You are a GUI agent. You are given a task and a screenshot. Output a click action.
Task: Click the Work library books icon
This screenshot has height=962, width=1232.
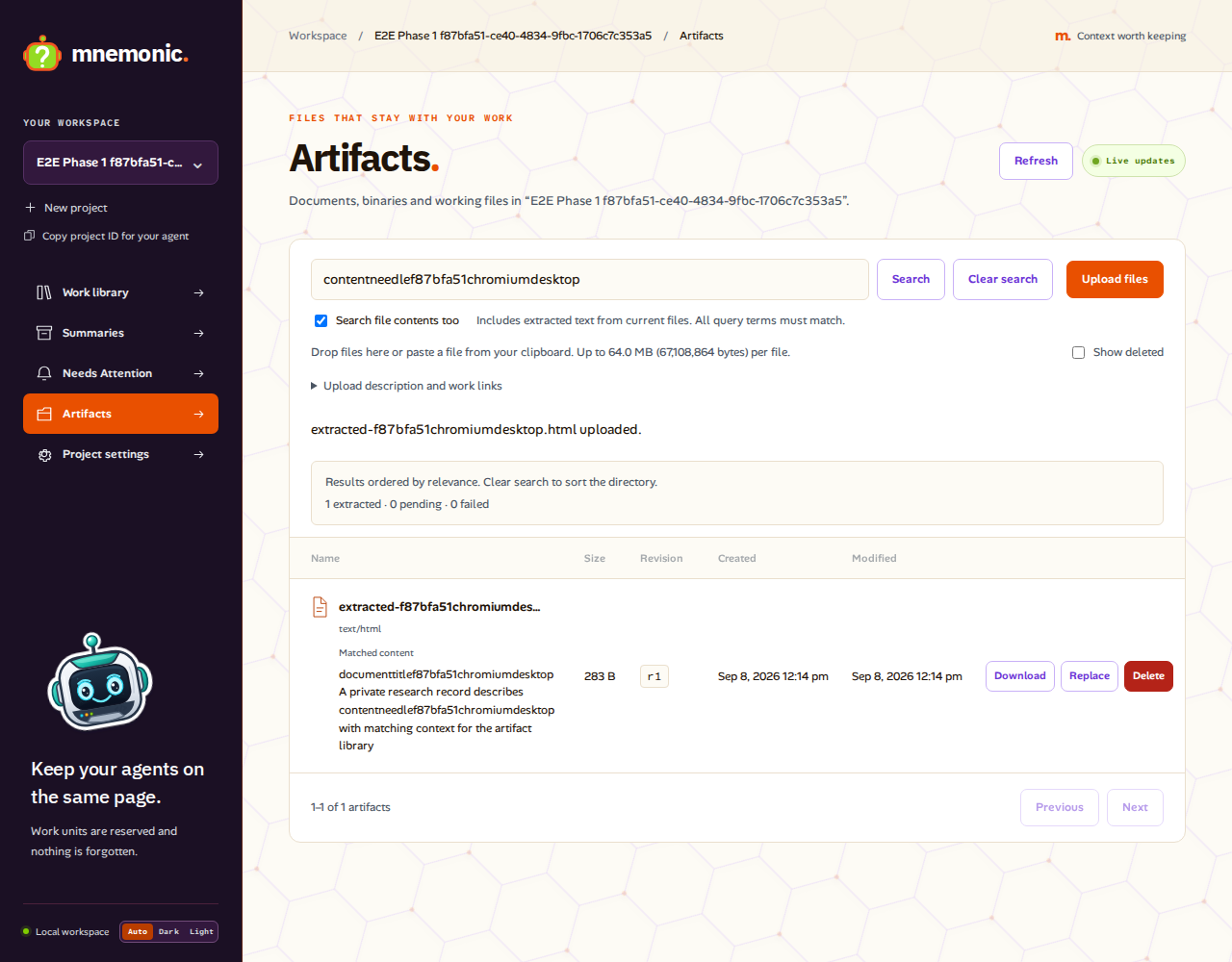point(44,292)
